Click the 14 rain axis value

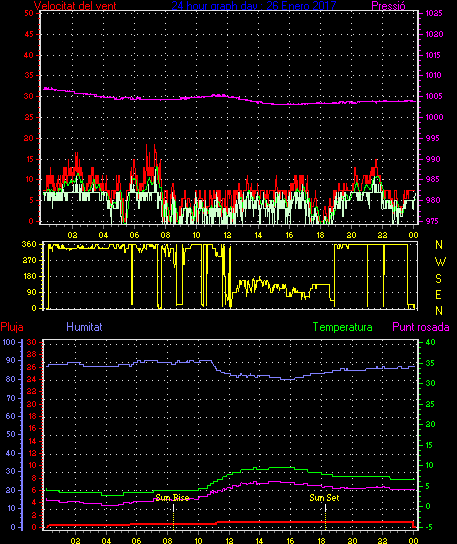(32, 441)
